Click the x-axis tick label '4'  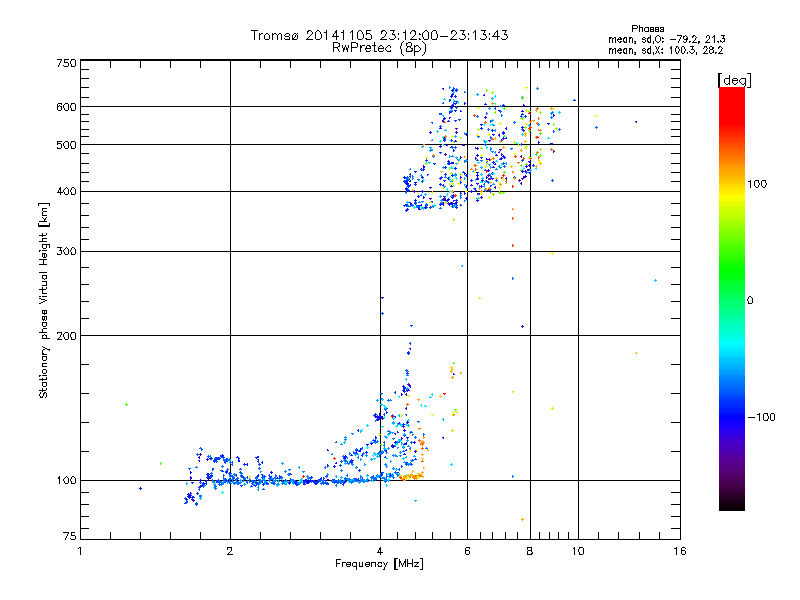click(380, 551)
